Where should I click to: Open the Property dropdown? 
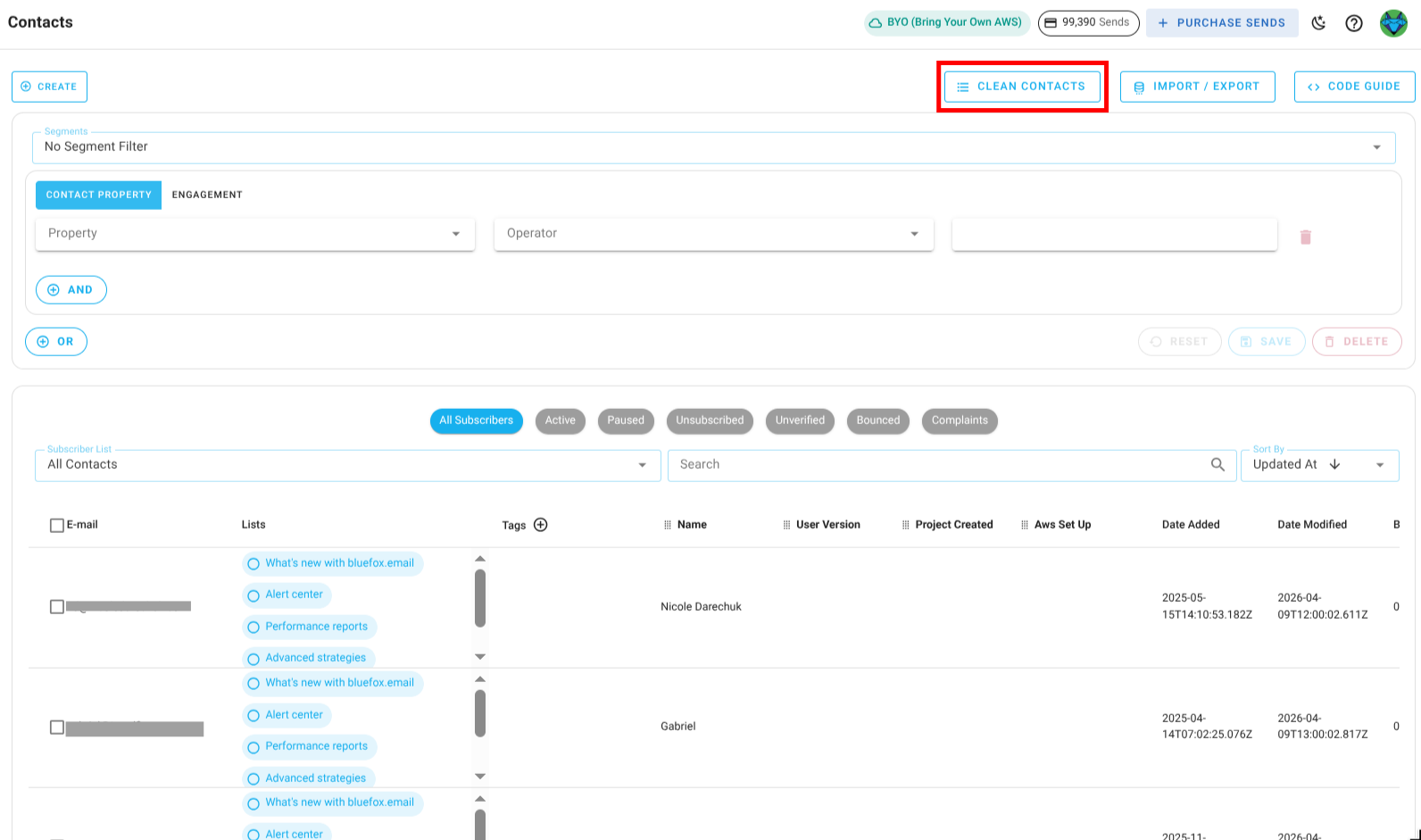tap(255, 234)
